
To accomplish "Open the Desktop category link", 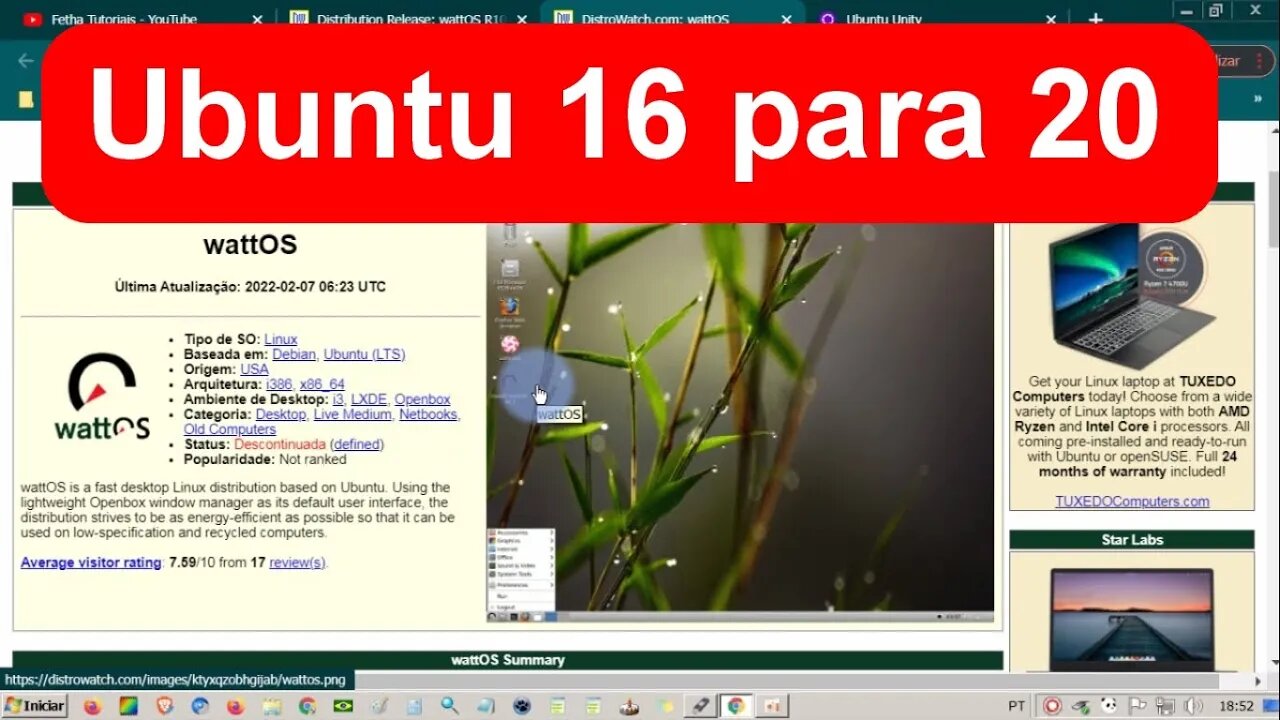I will pos(281,414).
